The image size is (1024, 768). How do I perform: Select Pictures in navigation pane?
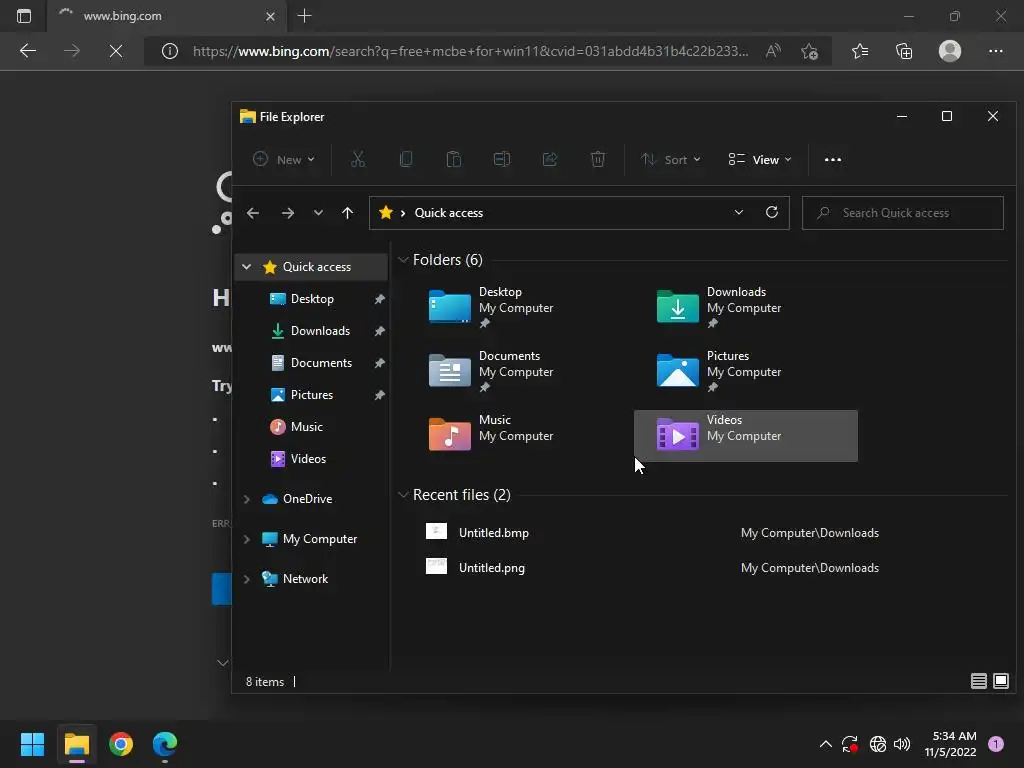pos(312,394)
